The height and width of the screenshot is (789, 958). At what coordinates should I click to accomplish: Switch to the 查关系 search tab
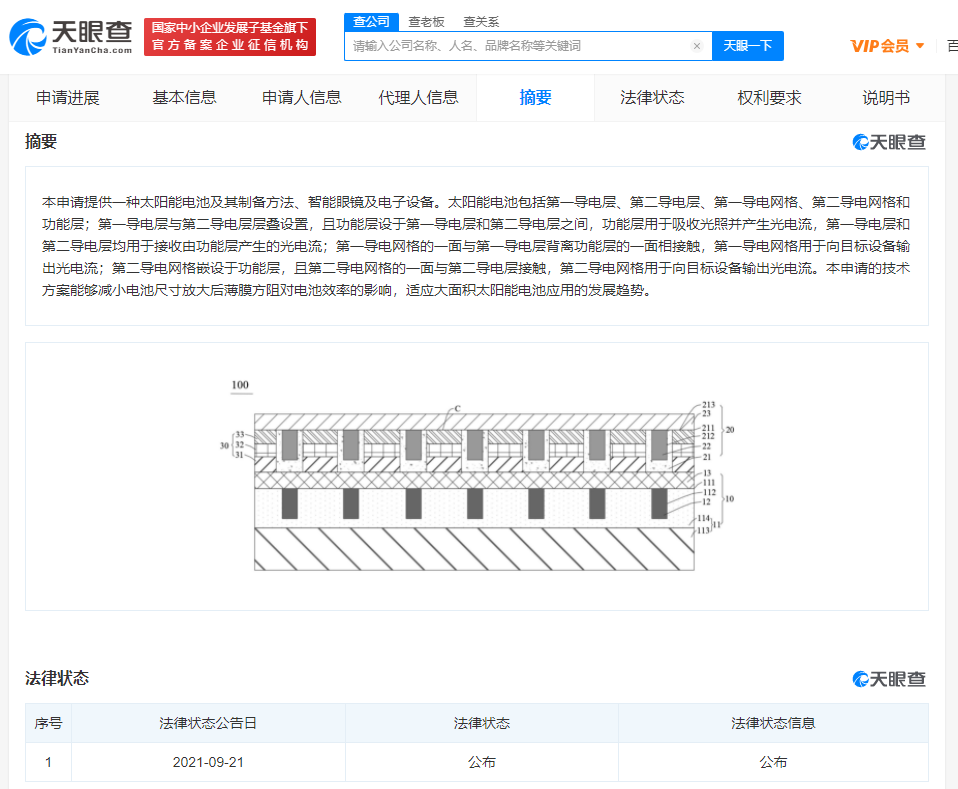481,21
